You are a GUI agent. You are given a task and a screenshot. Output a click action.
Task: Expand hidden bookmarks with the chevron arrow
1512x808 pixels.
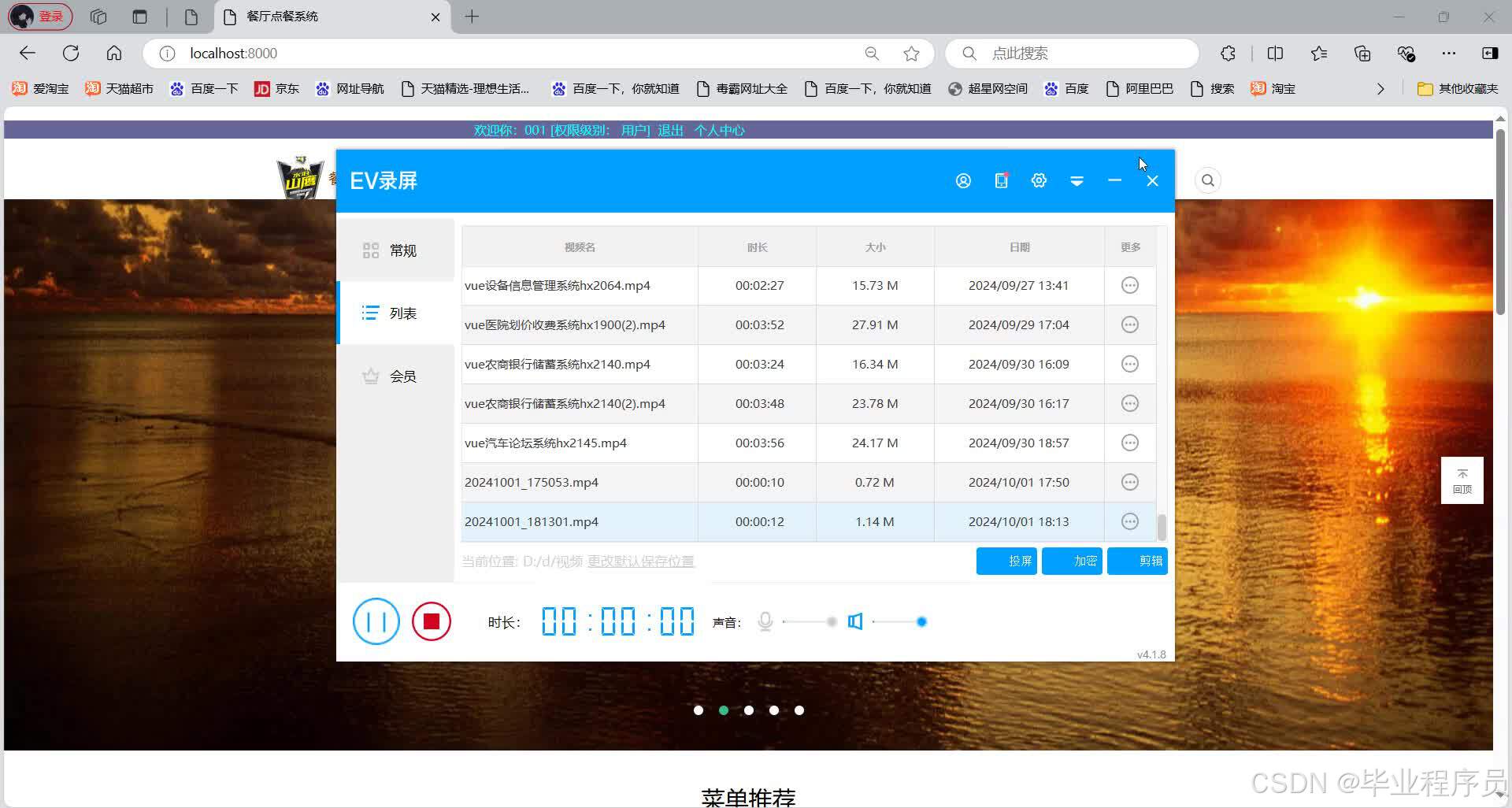pyautogui.click(x=1380, y=88)
